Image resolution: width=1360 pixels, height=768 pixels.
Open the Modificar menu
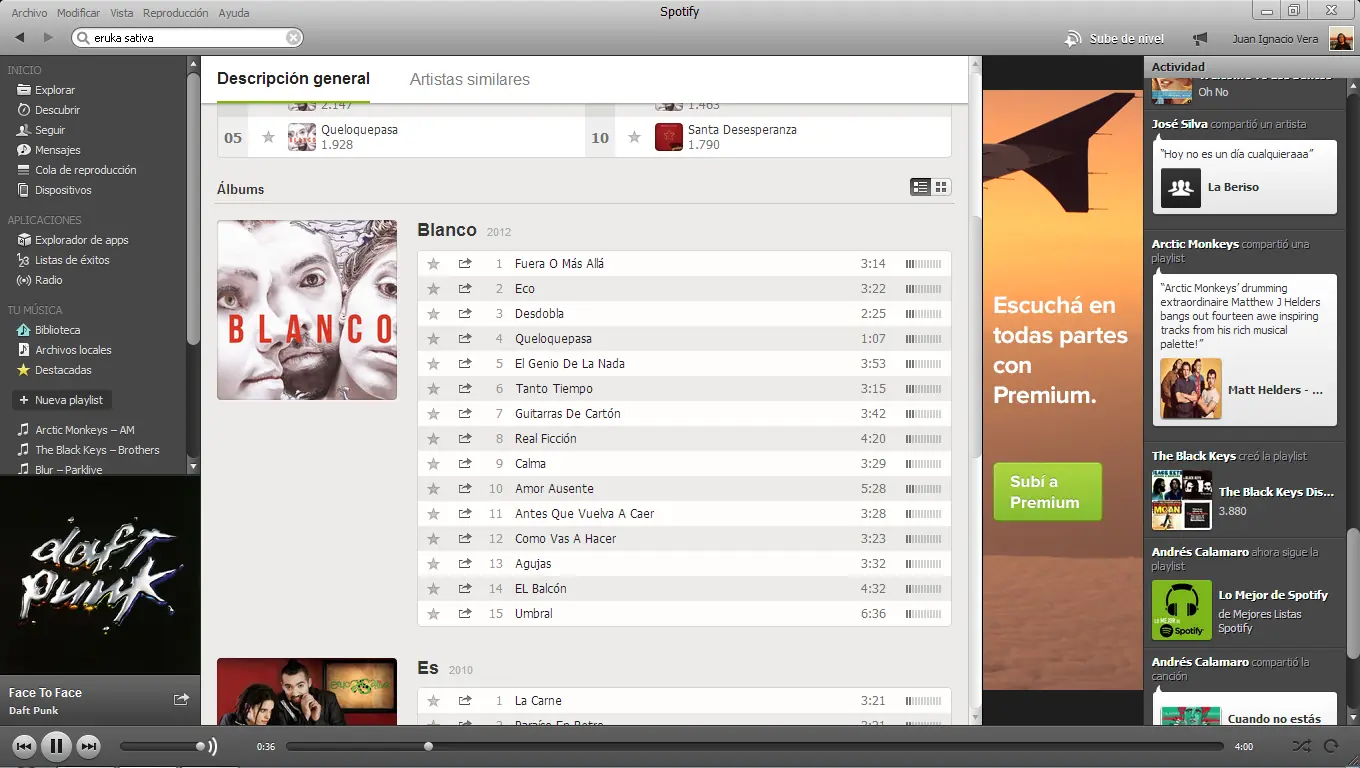point(78,13)
